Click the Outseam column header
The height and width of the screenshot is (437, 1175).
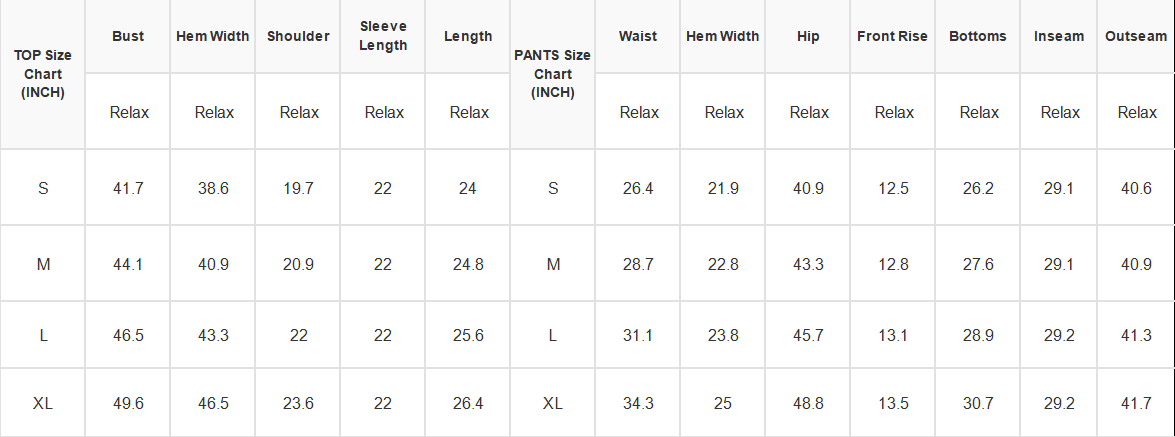[x=1136, y=36]
